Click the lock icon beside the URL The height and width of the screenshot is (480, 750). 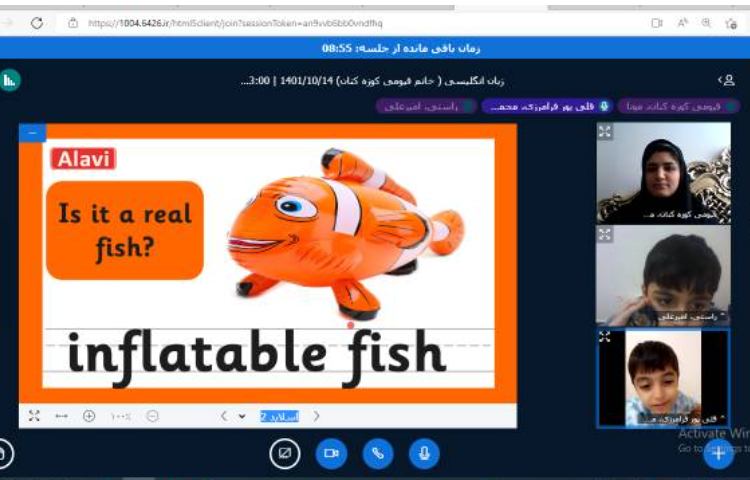tap(73, 22)
